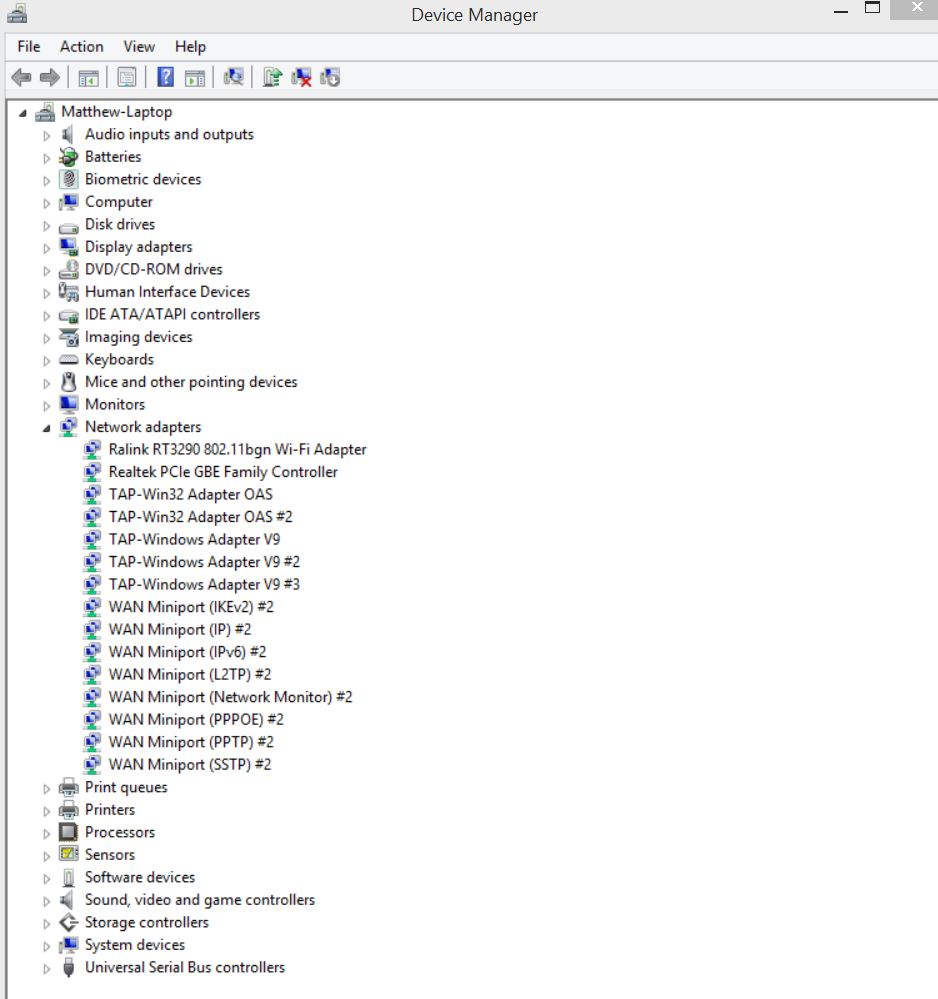Select the Realtek PCIe GBE Family Controller
Viewport: 938px width, 999px height.
(222, 471)
